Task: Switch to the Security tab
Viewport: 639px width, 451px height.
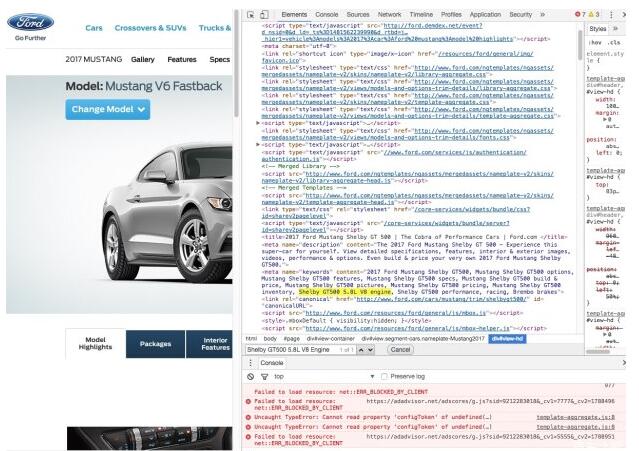Action: click(x=520, y=14)
